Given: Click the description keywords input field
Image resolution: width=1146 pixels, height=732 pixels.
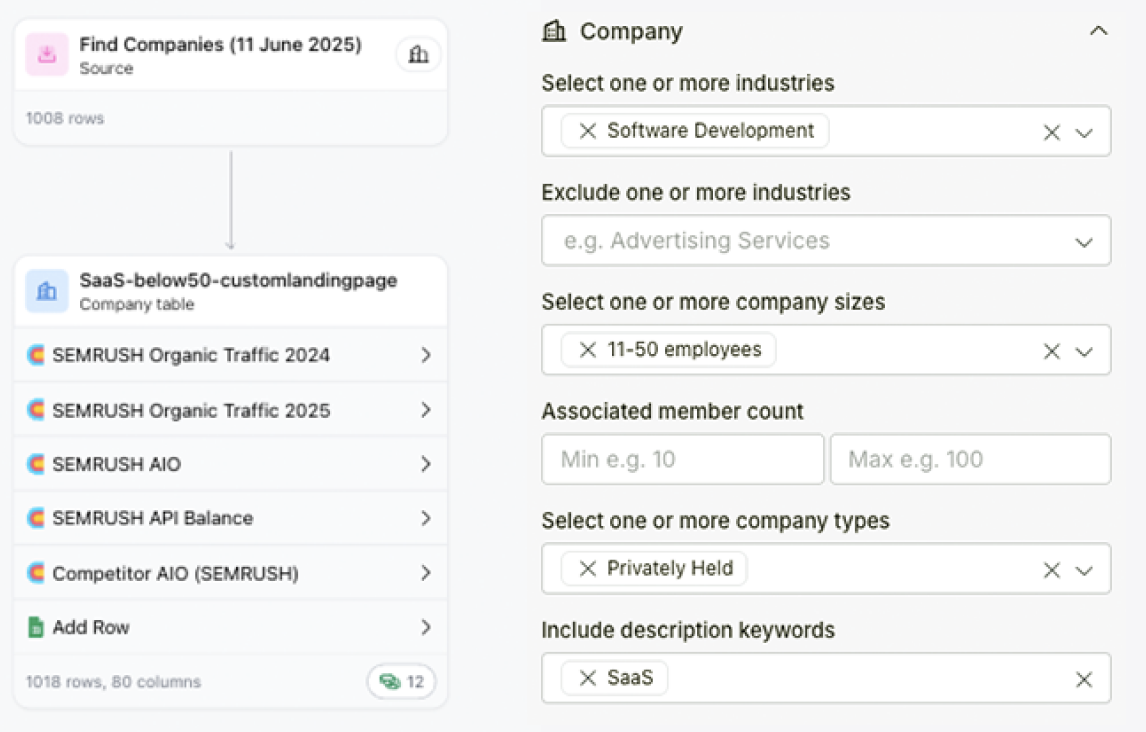Looking at the screenshot, I should 826,678.
